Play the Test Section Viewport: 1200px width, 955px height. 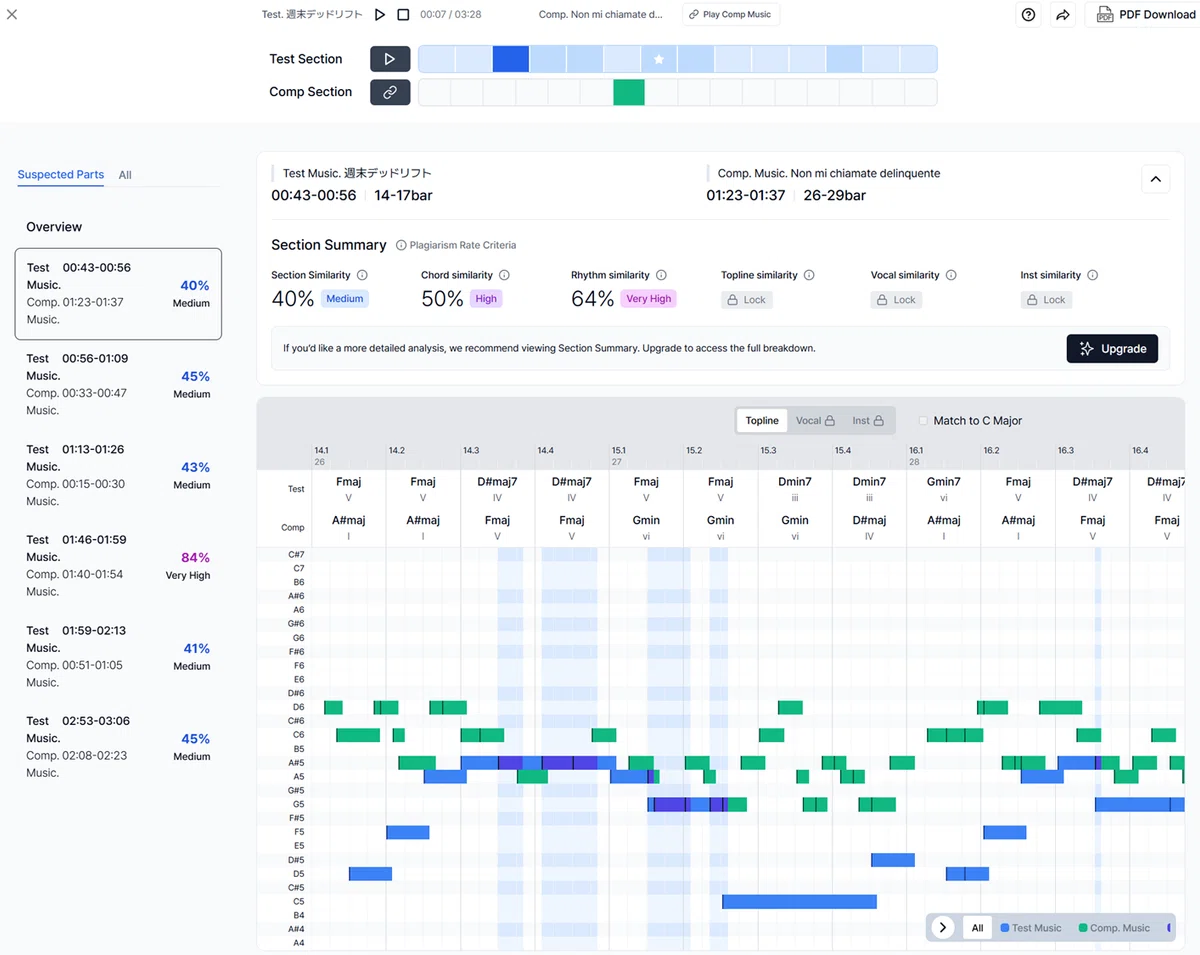coord(390,59)
